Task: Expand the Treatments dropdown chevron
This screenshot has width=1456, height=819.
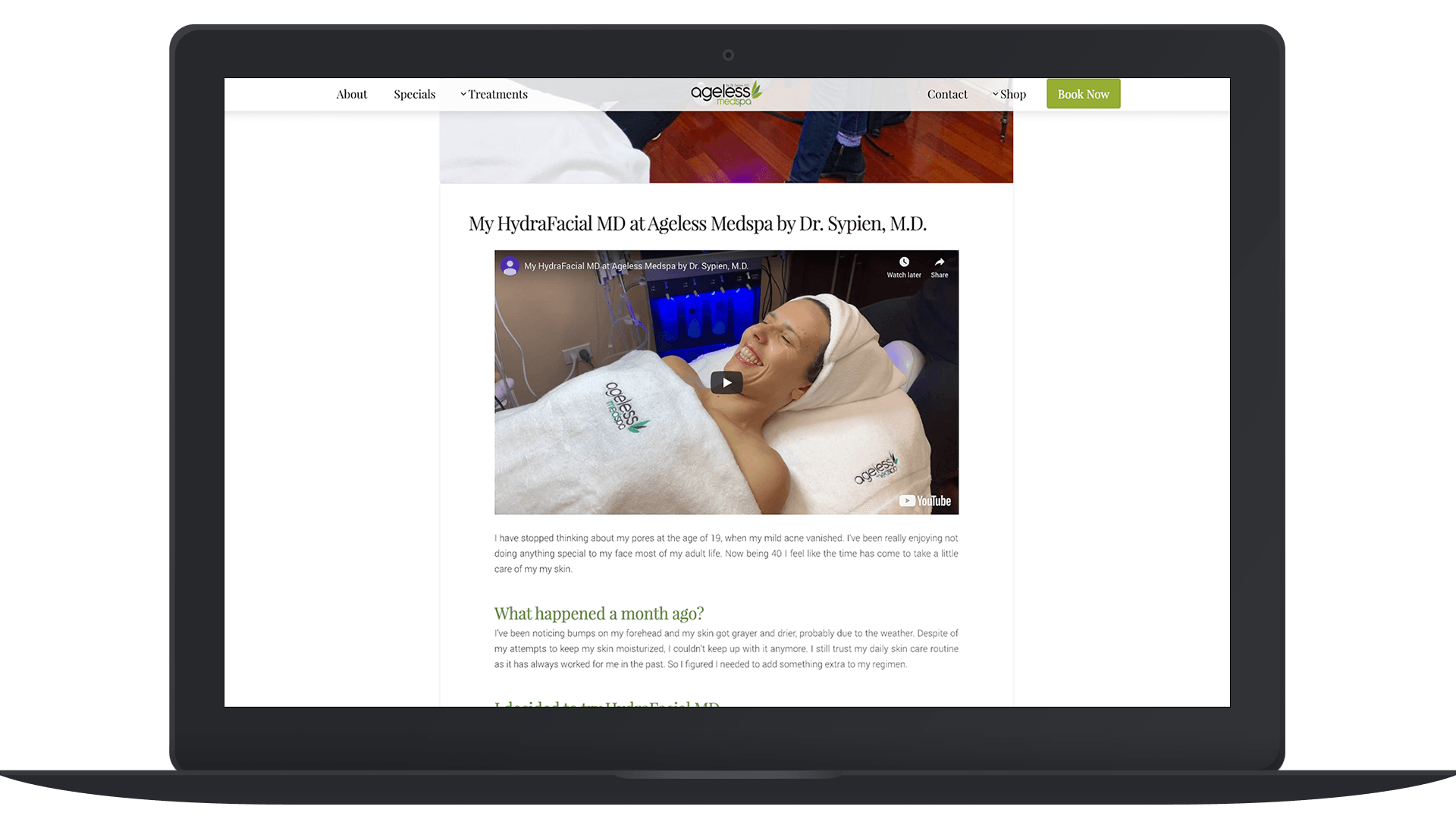Action: click(x=463, y=94)
